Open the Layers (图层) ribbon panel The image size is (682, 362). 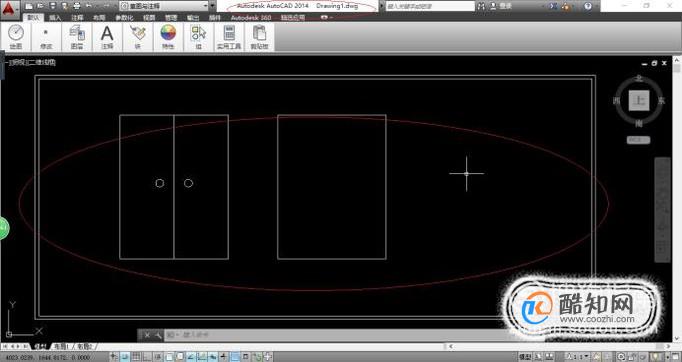[x=77, y=37]
